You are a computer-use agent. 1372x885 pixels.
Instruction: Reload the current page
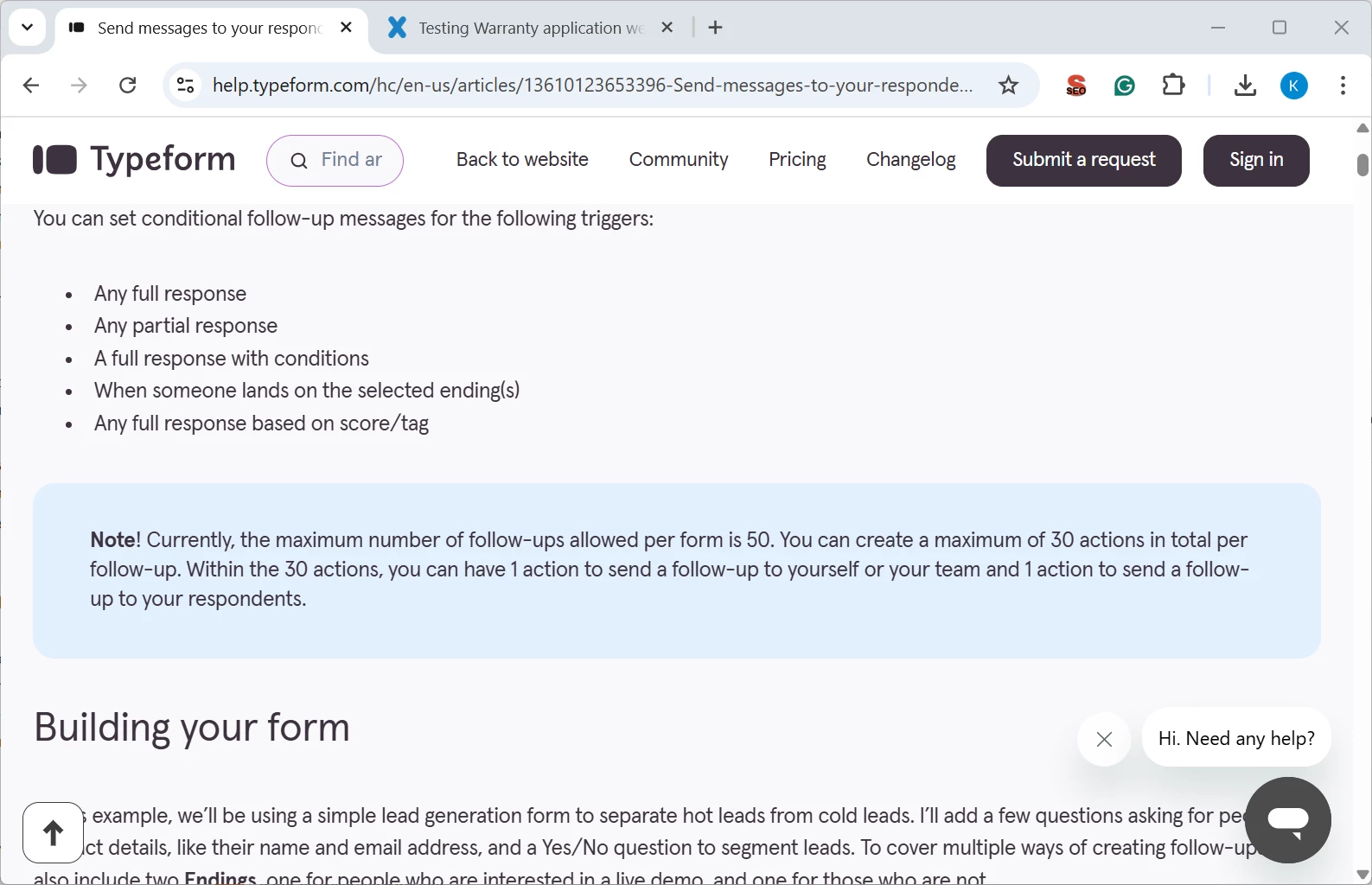[128, 86]
